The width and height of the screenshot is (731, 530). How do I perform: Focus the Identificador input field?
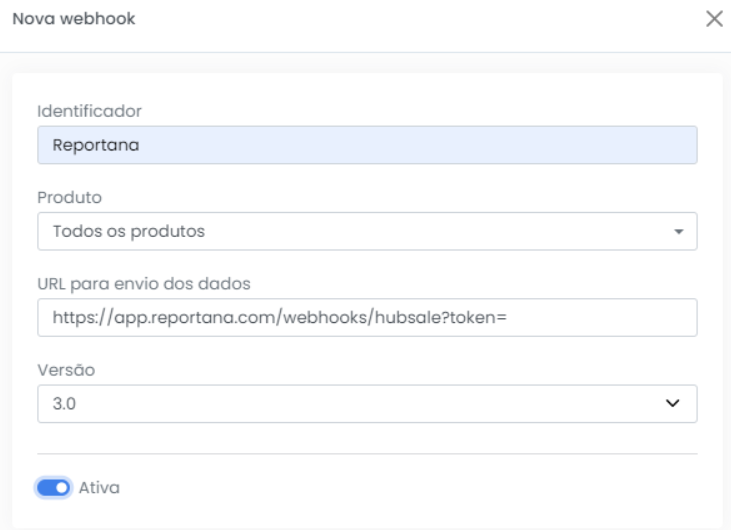click(x=367, y=145)
